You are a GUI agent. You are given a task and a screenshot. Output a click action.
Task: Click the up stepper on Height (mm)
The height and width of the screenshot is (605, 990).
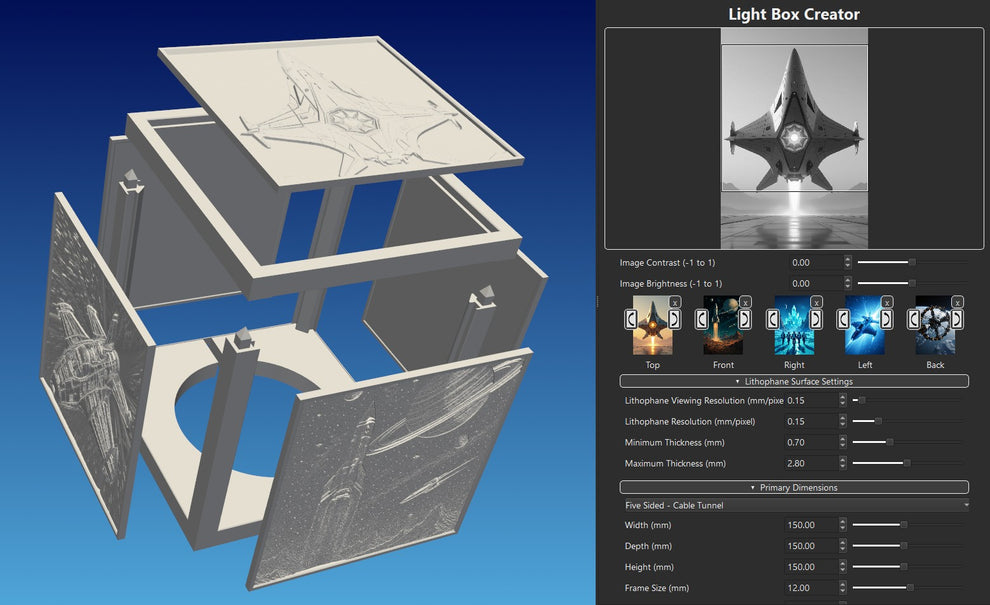pyautogui.click(x=843, y=563)
